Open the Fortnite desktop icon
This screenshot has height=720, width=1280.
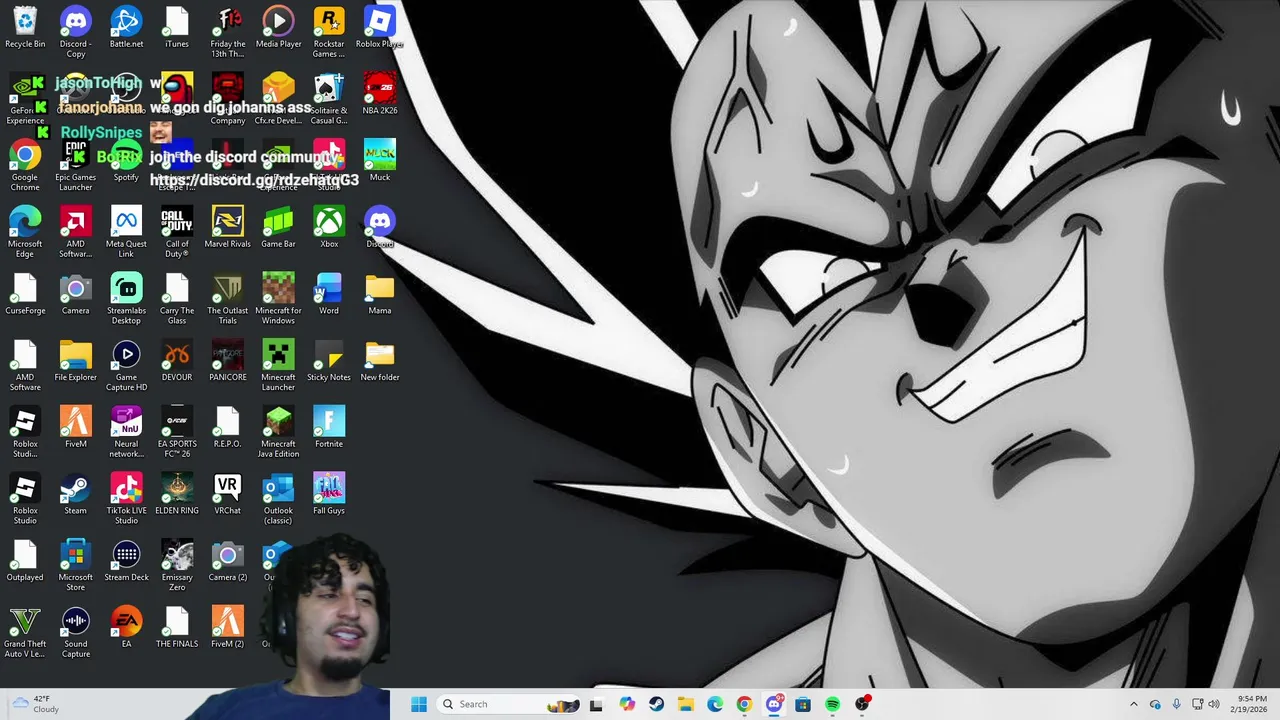[329, 427]
